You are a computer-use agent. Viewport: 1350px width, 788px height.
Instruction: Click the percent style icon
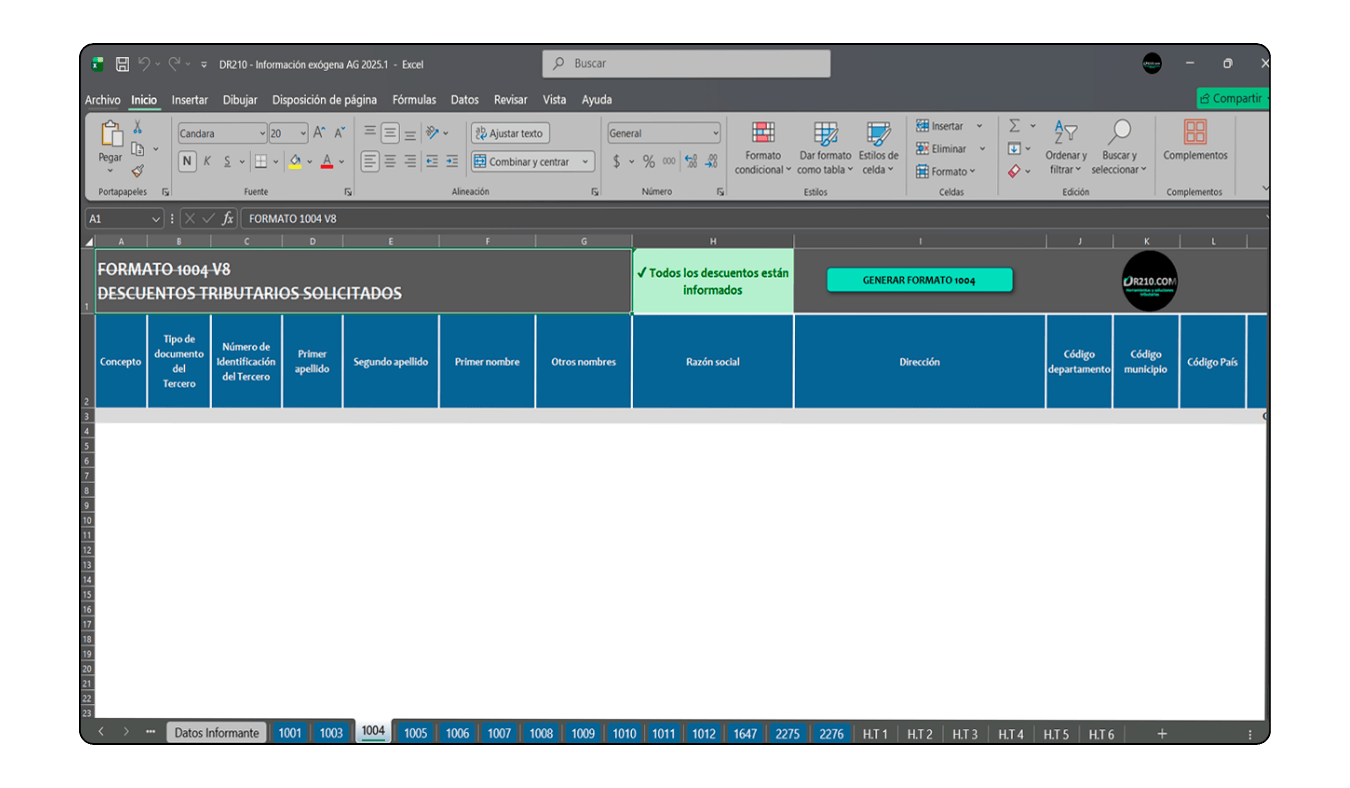(649, 162)
